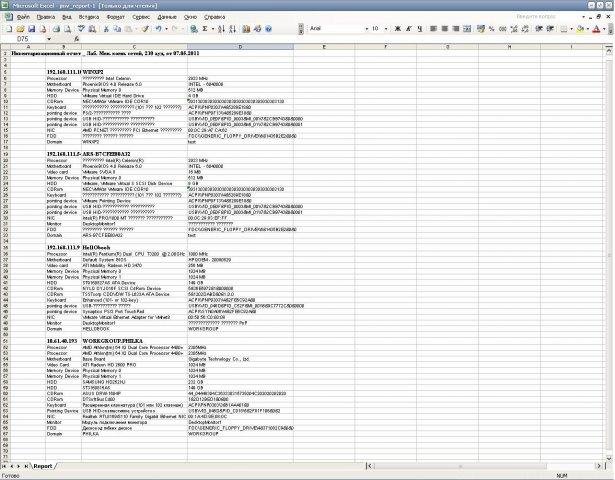Toggle italic (К) formatting

pyautogui.click(x=409, y=29)
